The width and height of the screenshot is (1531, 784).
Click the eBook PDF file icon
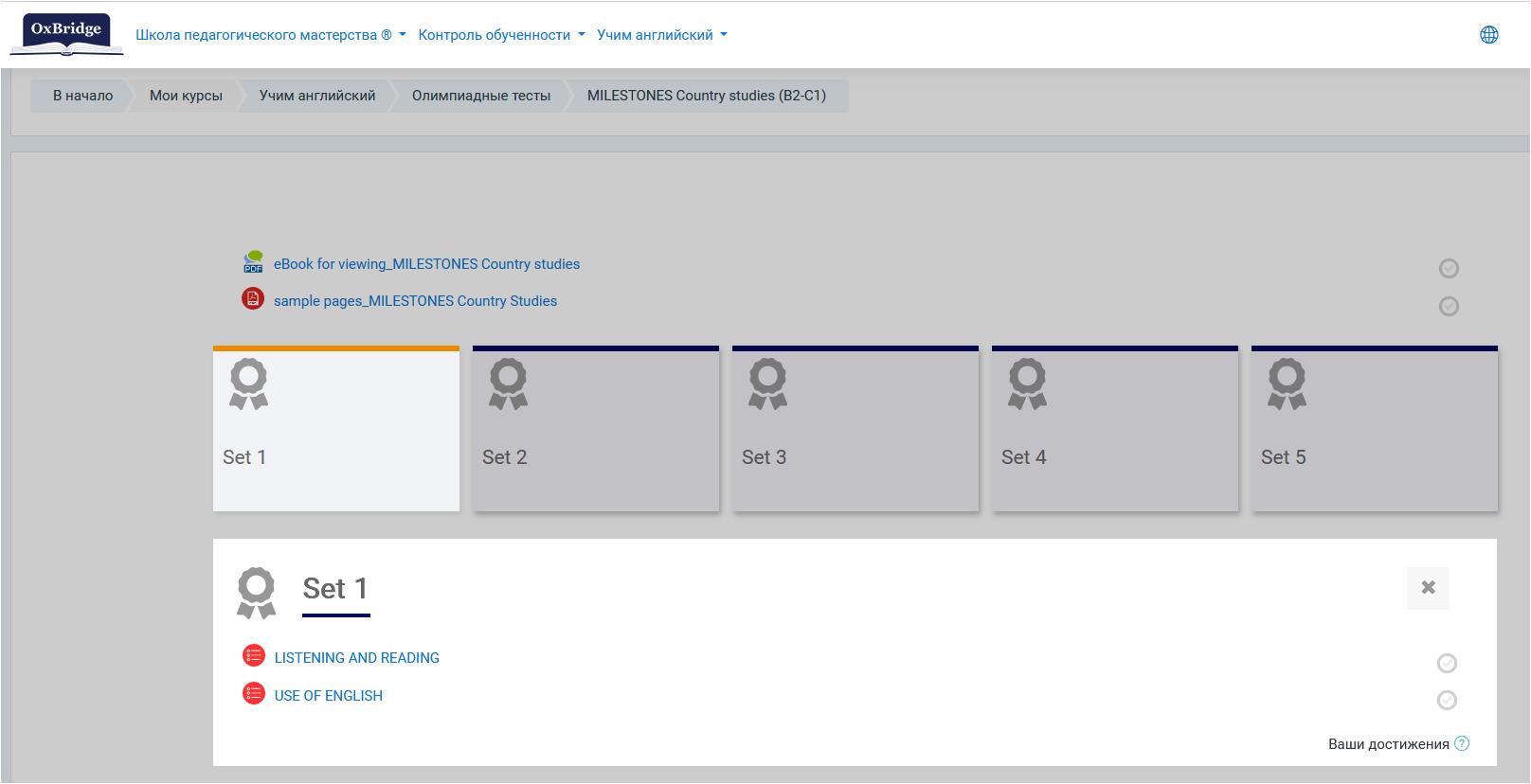(253, 263)
